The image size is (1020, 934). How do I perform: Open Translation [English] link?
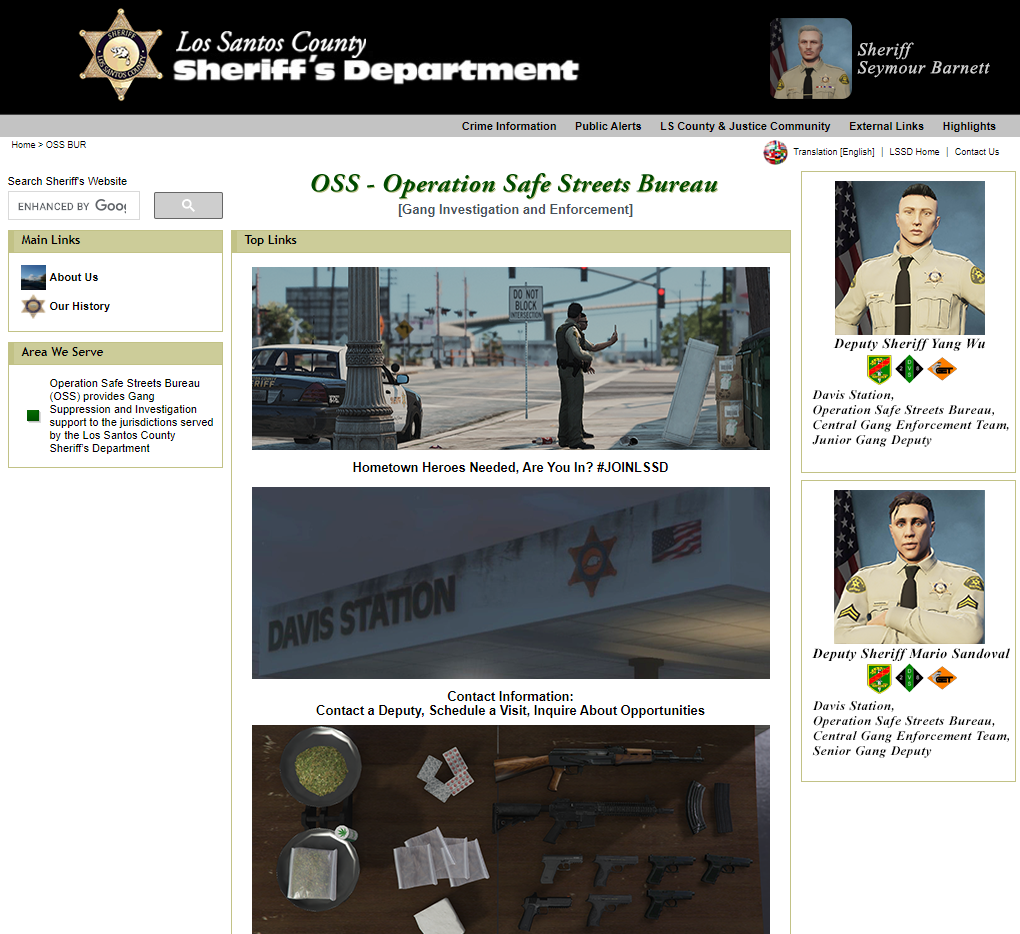[833, 152]
